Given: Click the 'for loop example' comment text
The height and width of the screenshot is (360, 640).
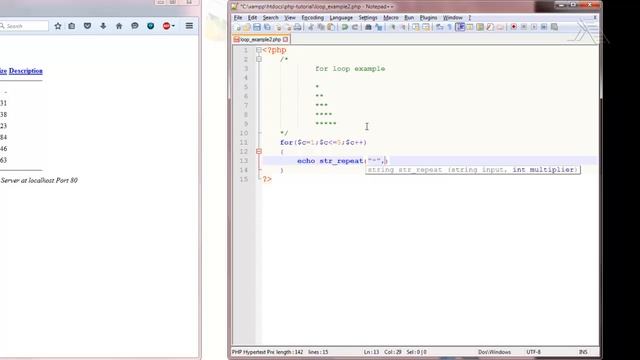Looking at the screenshot, I should 350,69.
